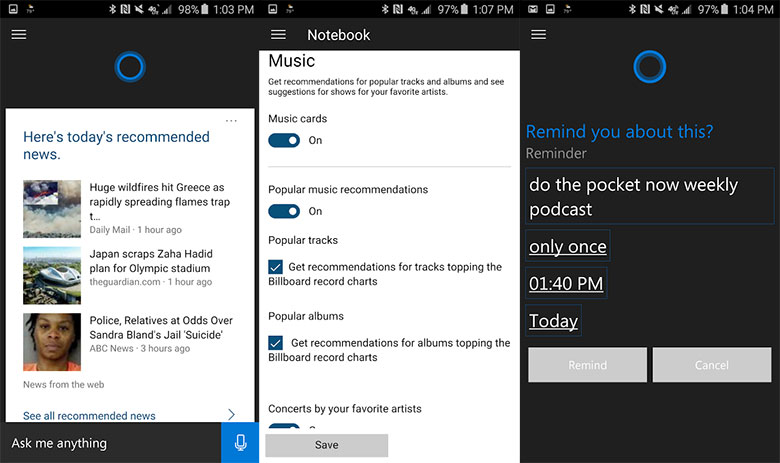Change the 'only once' repeat option

coord(568,246)
